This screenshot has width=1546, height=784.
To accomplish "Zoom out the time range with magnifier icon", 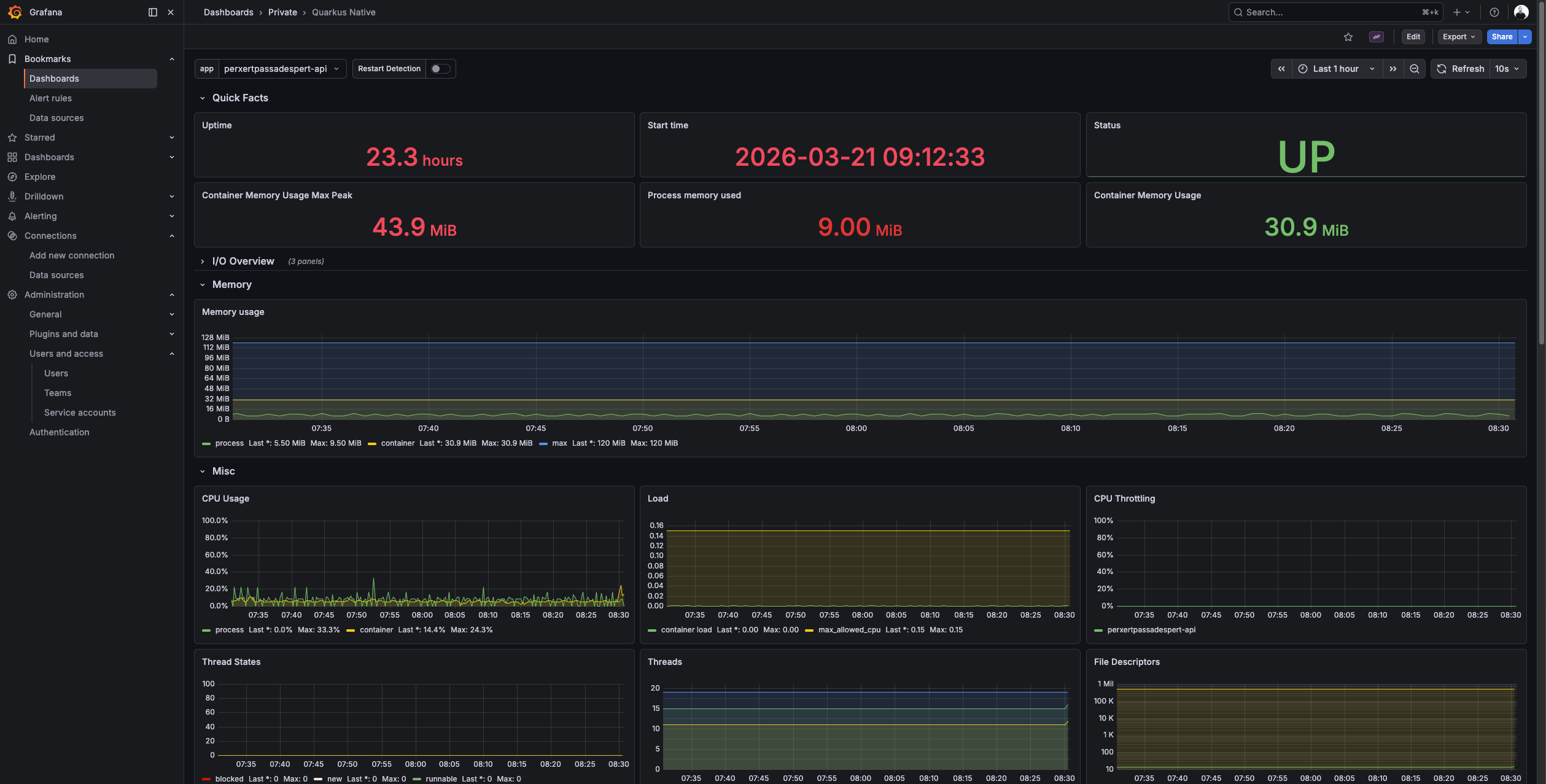I will [x=1414, y=69].
